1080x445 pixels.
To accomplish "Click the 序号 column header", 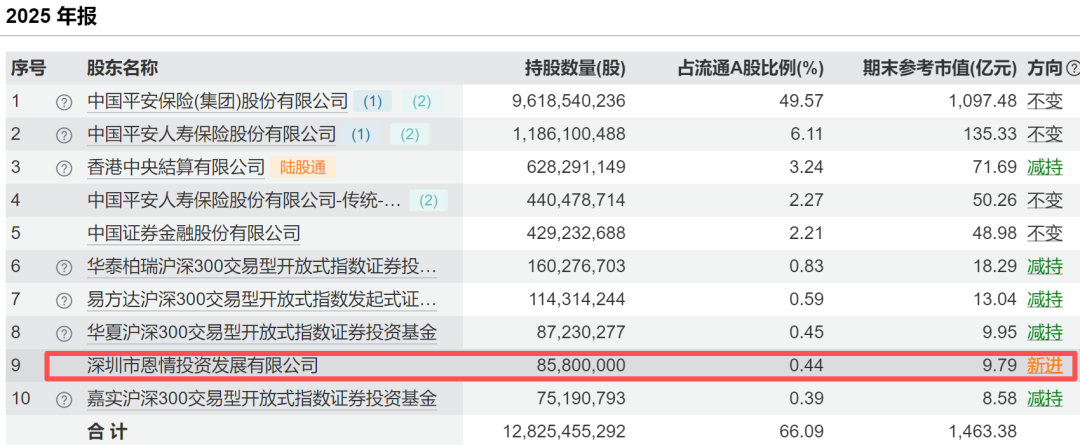I will 28,68.
